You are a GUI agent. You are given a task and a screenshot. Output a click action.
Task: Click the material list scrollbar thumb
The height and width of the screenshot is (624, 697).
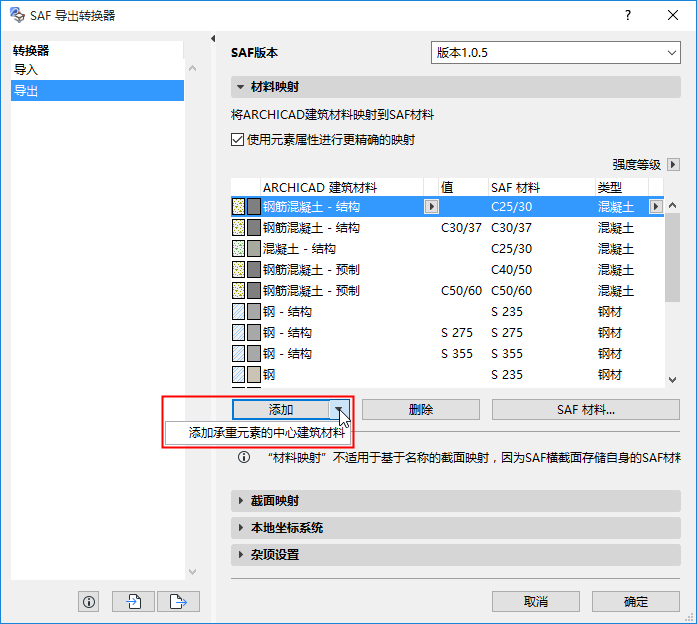tap(673, 258)
